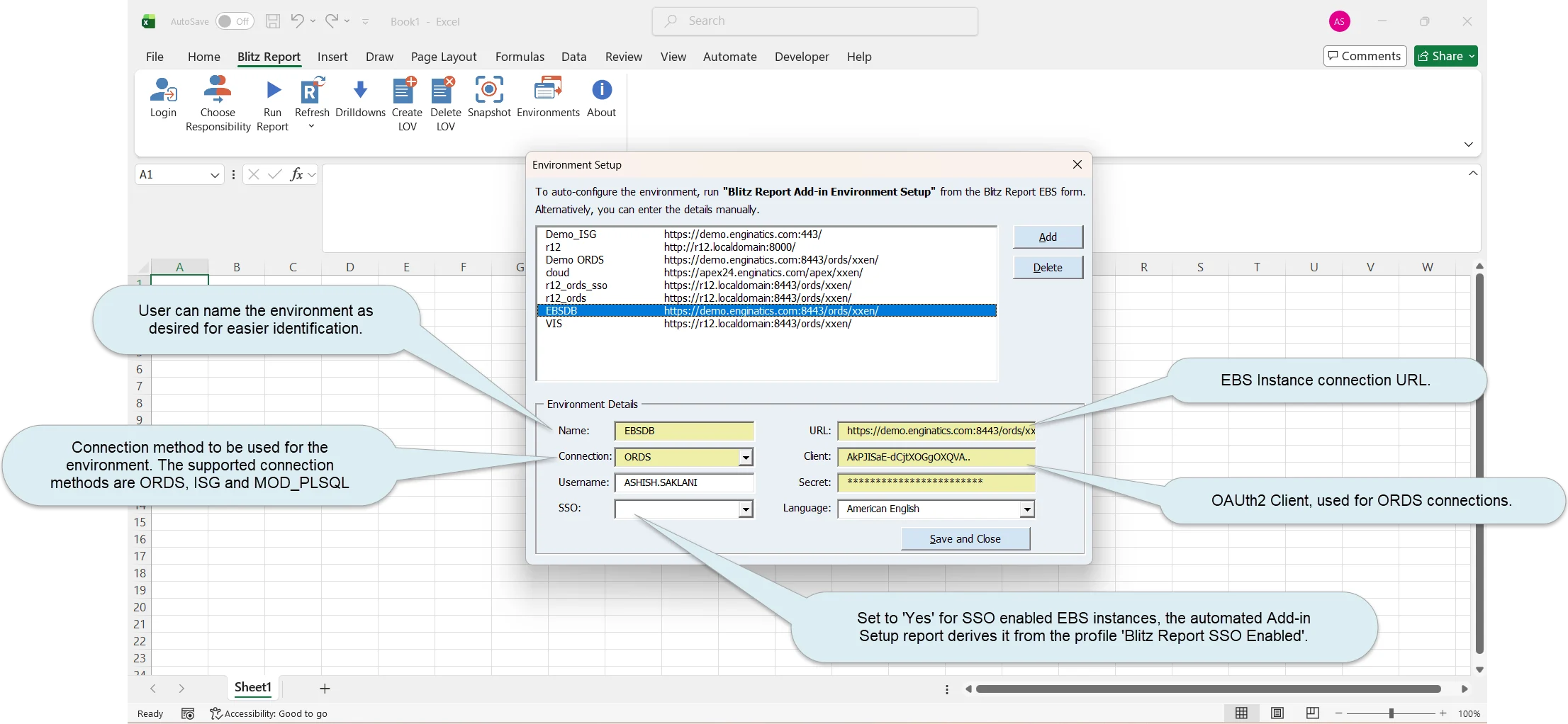1568x724 pixels.
Task: Switch to Page Break Preview icon
Action: click(x=1312, y=713)
